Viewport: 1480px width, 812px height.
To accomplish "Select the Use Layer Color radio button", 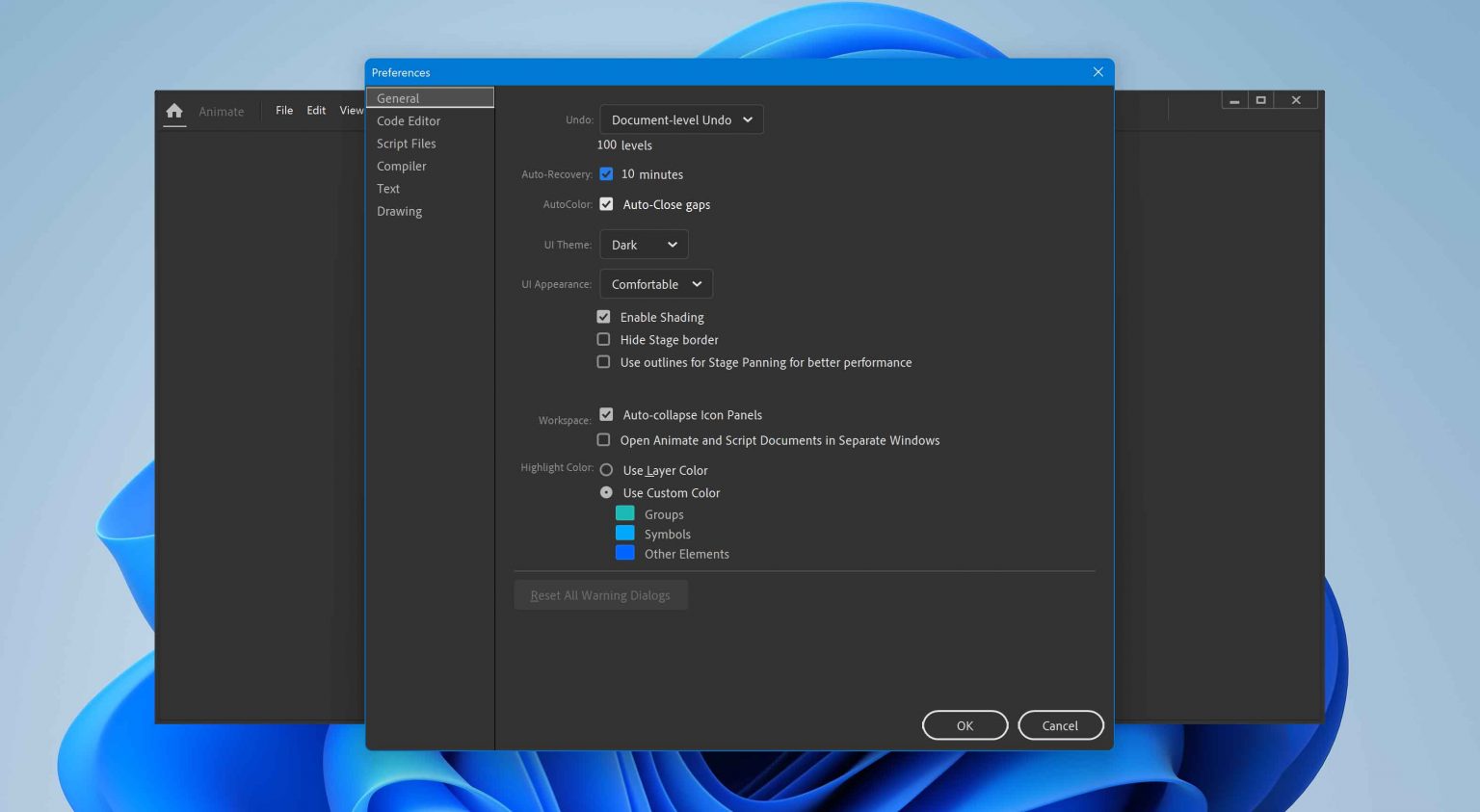I will pyautogui.click(x=606, y=469).
